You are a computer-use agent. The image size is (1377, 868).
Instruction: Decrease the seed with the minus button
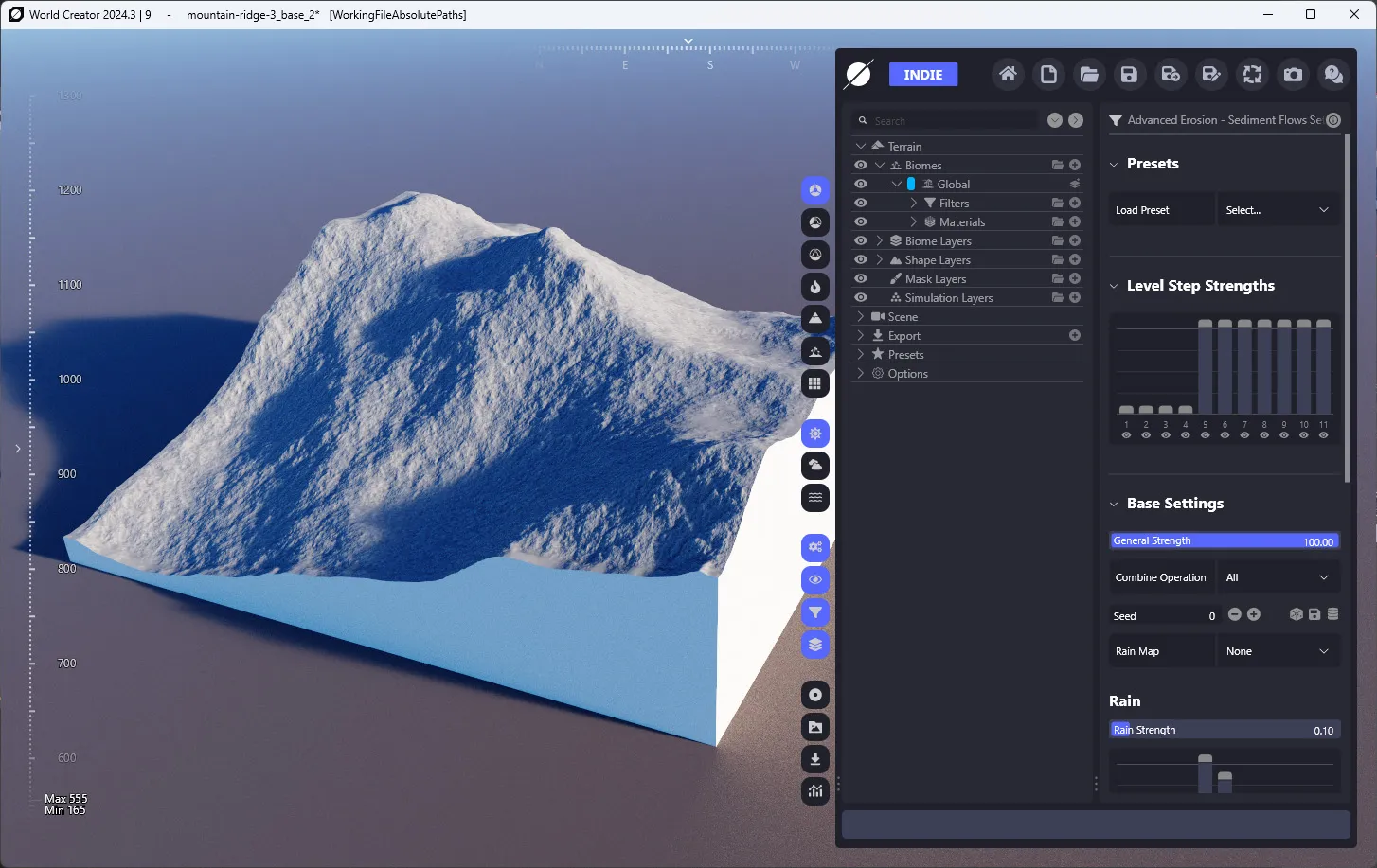pos(1234,614)
